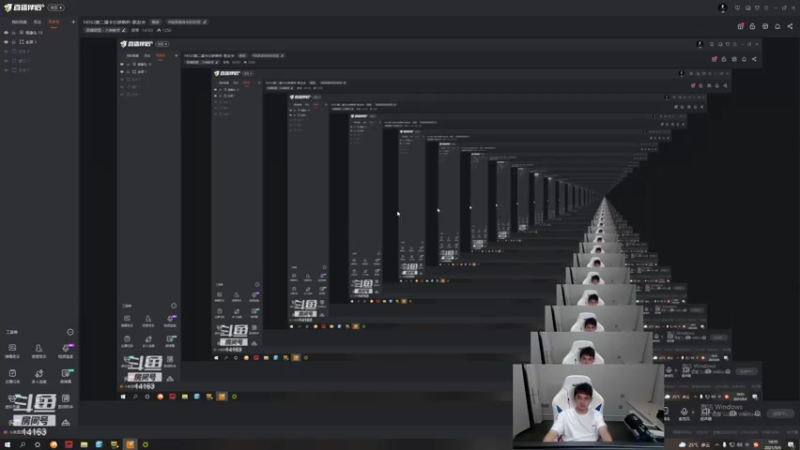
Task: Open the toolbox tool with green badge
Action: point(66,376)
